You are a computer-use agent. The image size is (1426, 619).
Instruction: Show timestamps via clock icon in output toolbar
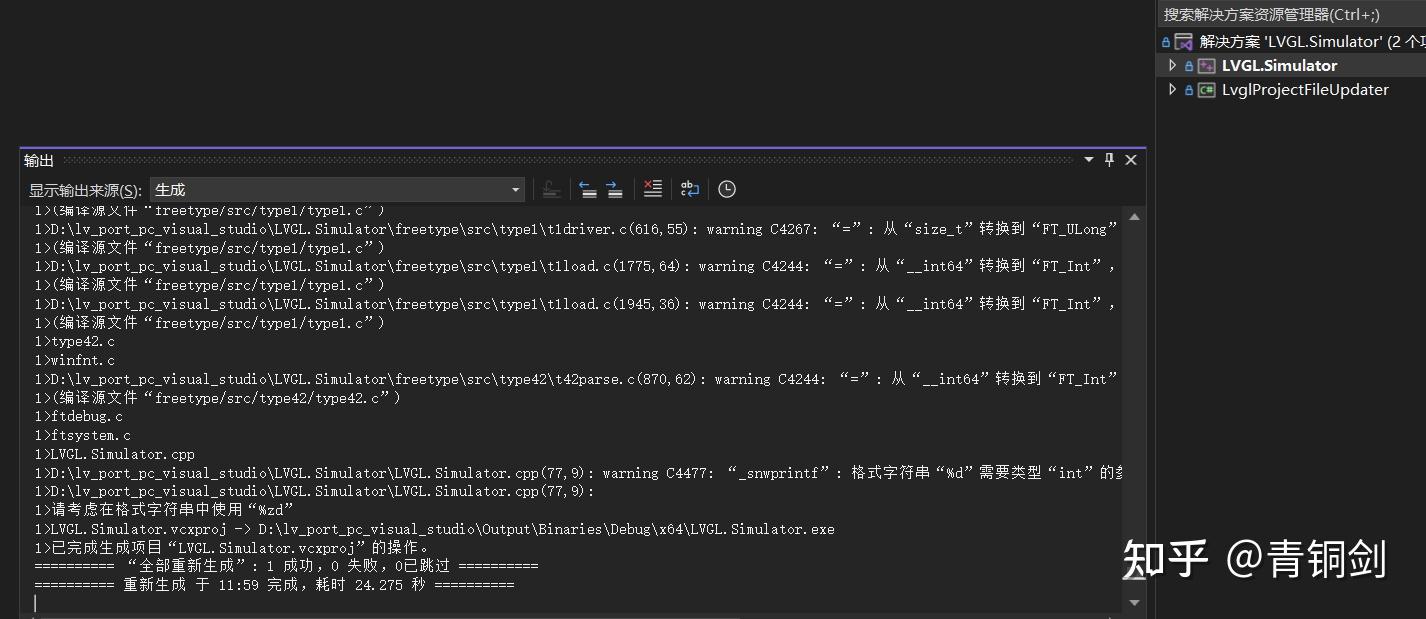(727, 189)
